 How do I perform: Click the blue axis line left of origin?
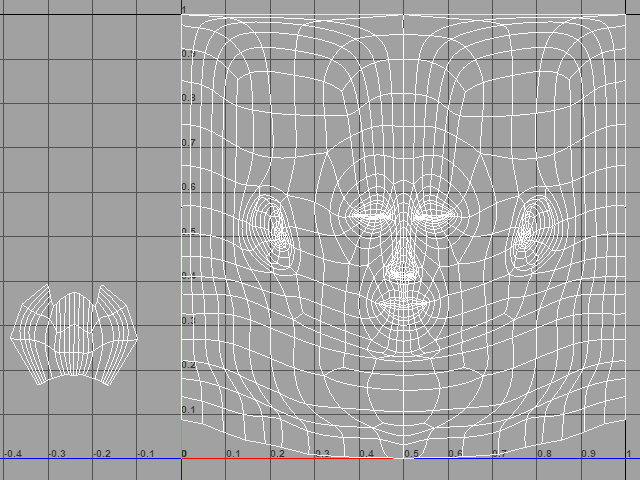point(90,459)
